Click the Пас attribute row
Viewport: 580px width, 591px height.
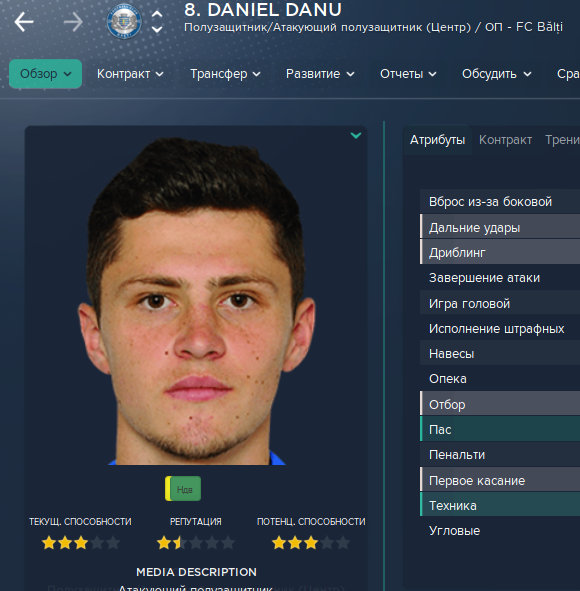[x=500, y=429]
